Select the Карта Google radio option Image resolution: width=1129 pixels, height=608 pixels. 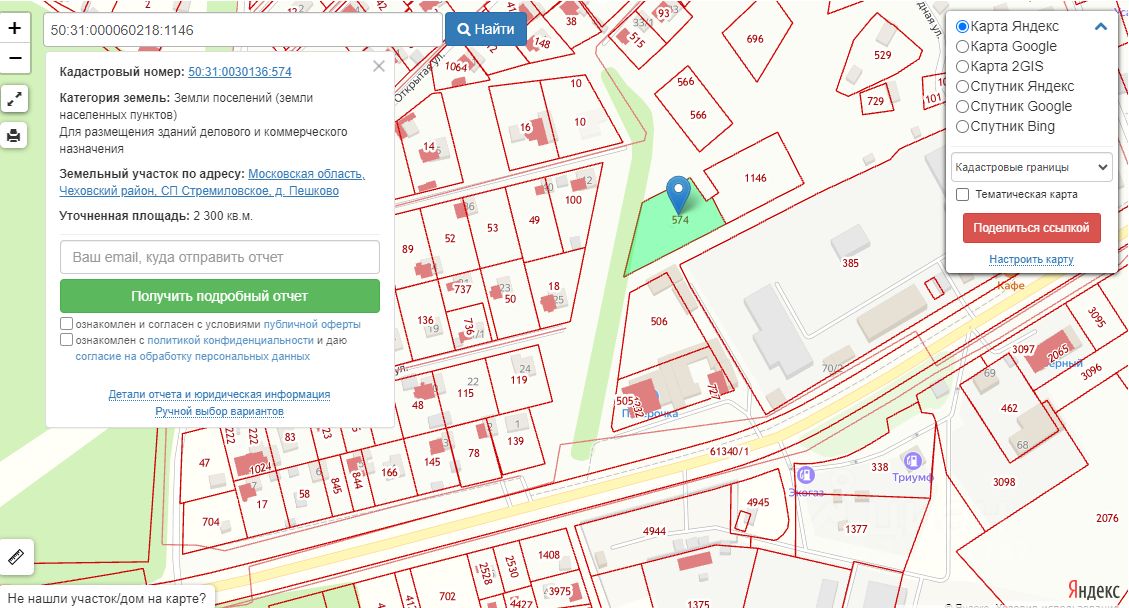962,46
